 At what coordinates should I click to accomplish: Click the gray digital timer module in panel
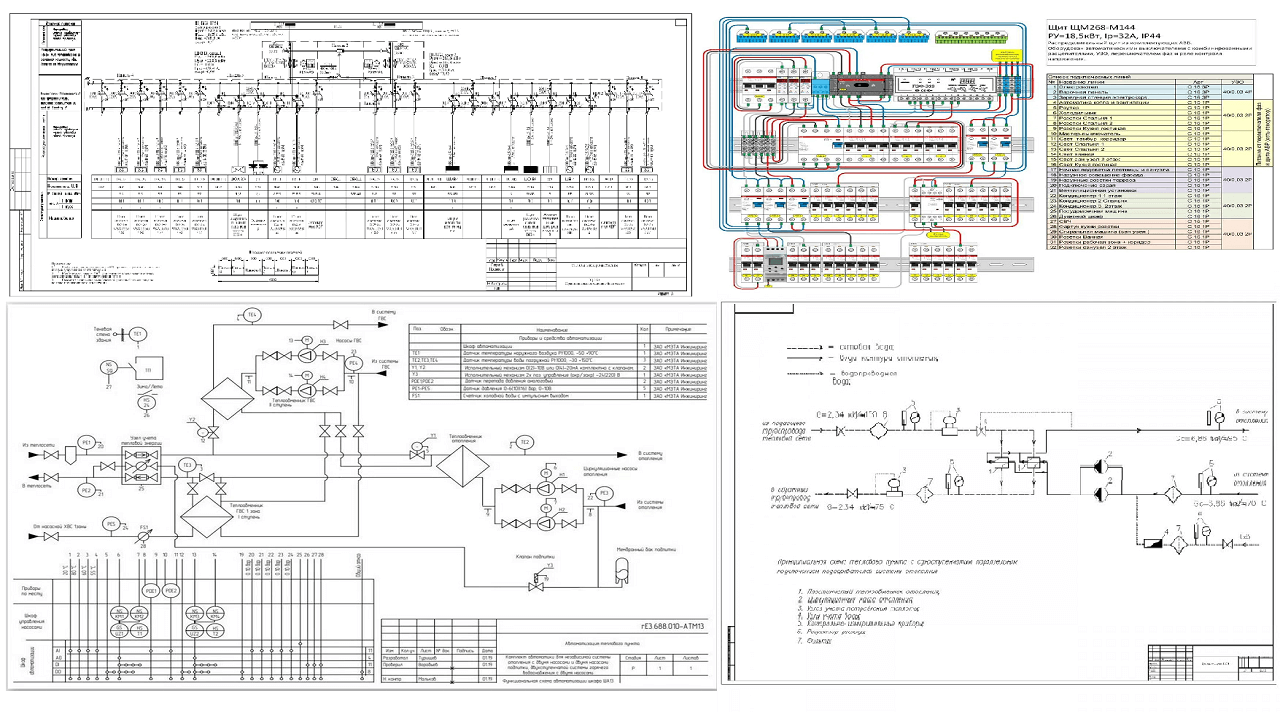[776, 265]
